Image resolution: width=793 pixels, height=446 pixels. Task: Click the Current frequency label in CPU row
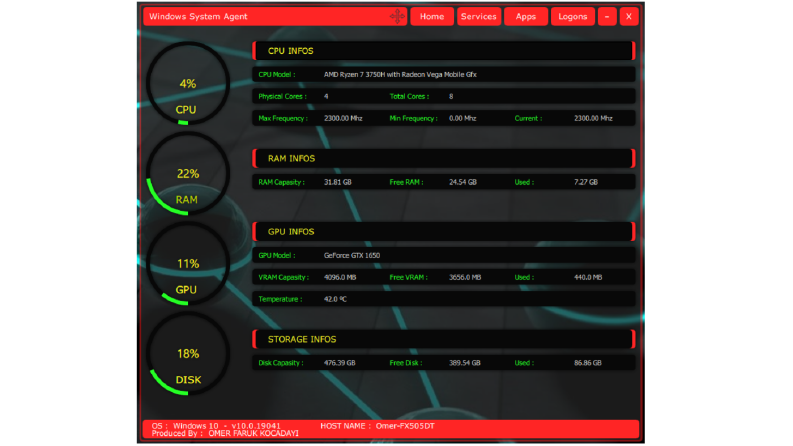click(x=528, y=118)
